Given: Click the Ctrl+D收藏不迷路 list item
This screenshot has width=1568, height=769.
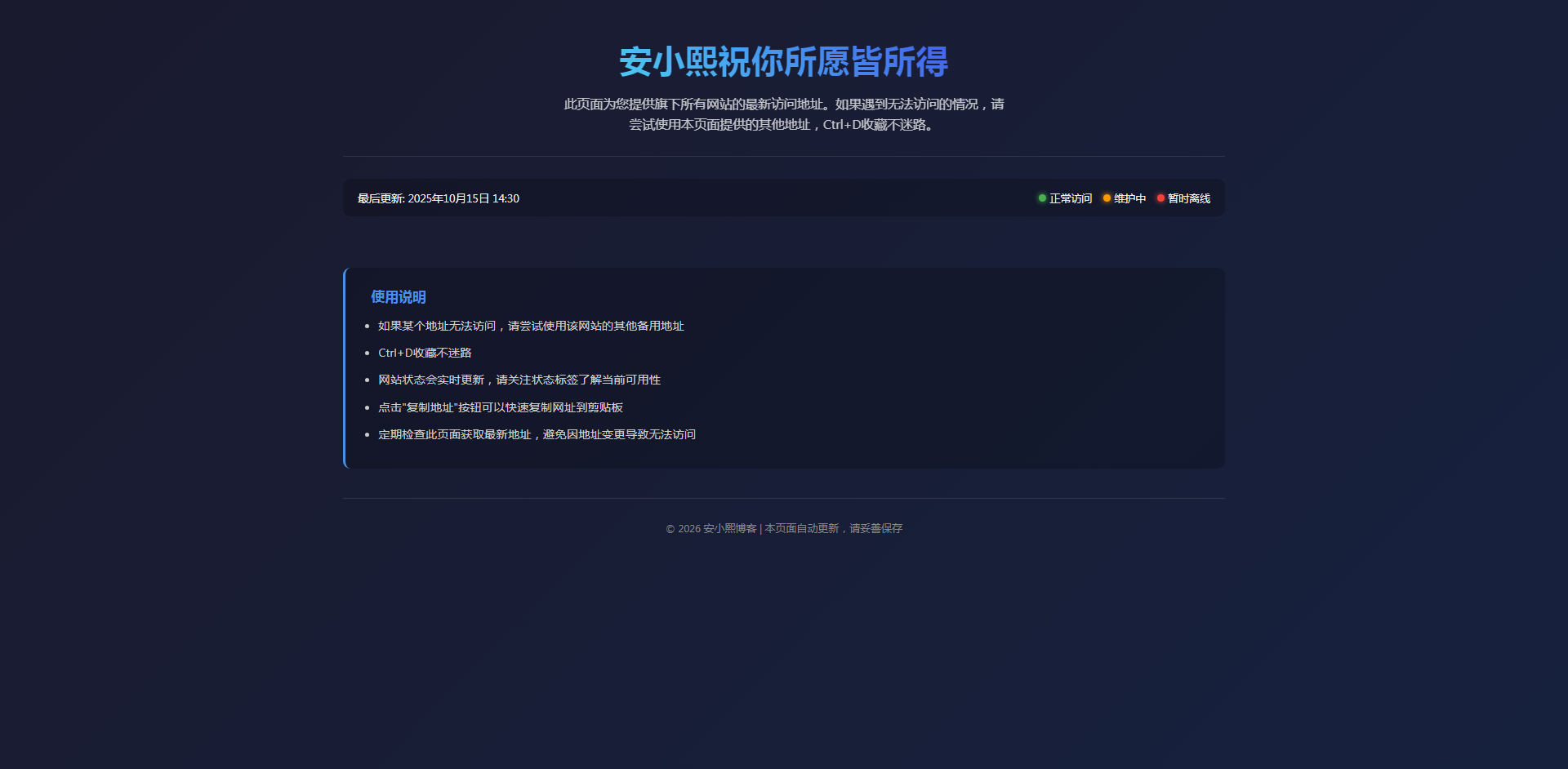Looking at the screenshot, I should tap(425, 353).
